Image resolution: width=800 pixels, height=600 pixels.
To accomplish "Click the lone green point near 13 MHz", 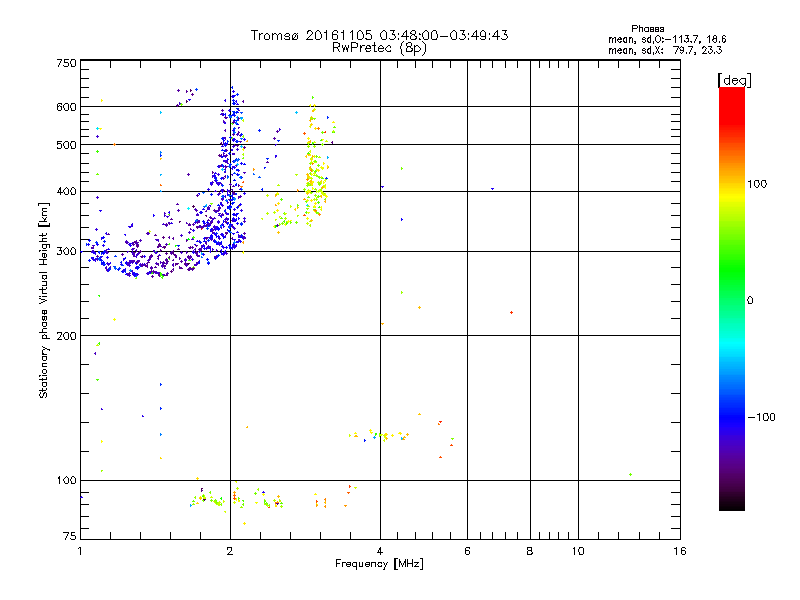I will tap(631, 474).
